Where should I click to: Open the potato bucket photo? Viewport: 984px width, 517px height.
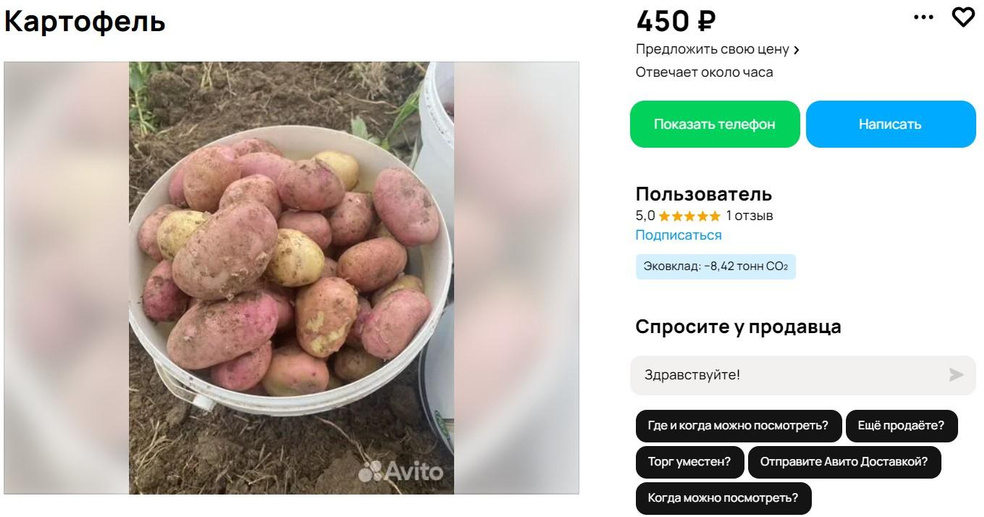point(291,277)
